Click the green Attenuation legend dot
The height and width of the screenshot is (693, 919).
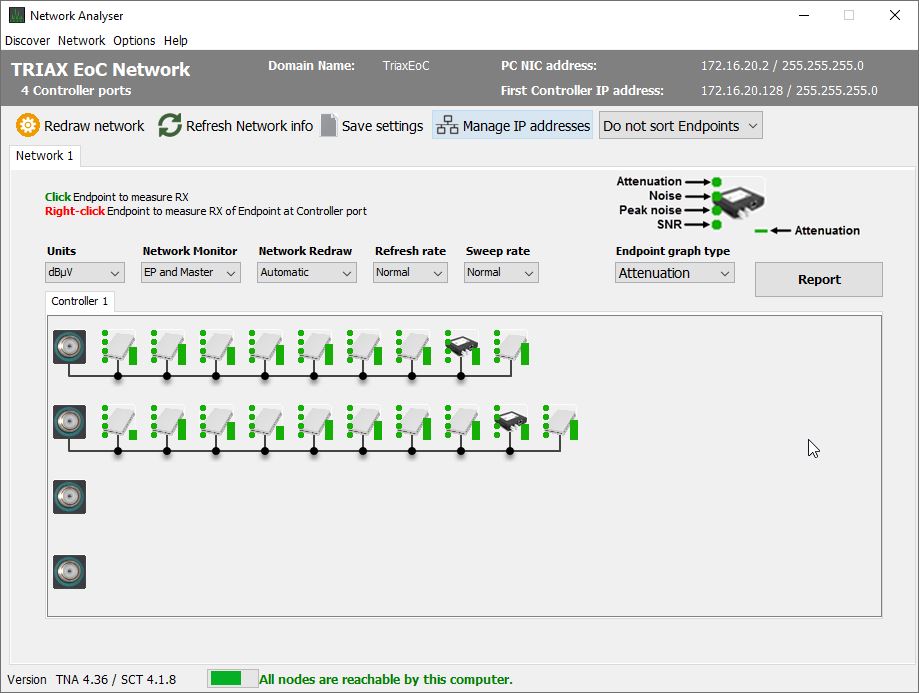click(x=716, y=182)
